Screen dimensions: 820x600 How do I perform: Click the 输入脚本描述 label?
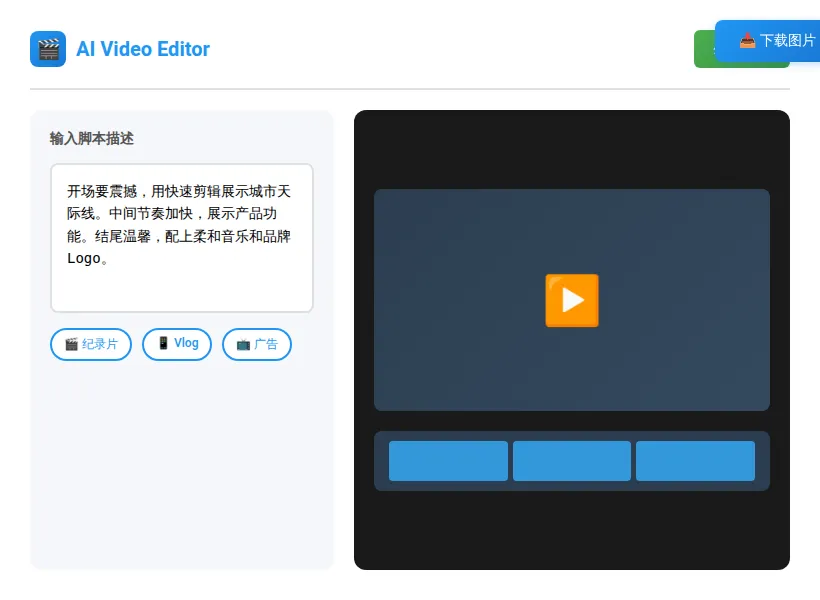(x=92, y=139)
